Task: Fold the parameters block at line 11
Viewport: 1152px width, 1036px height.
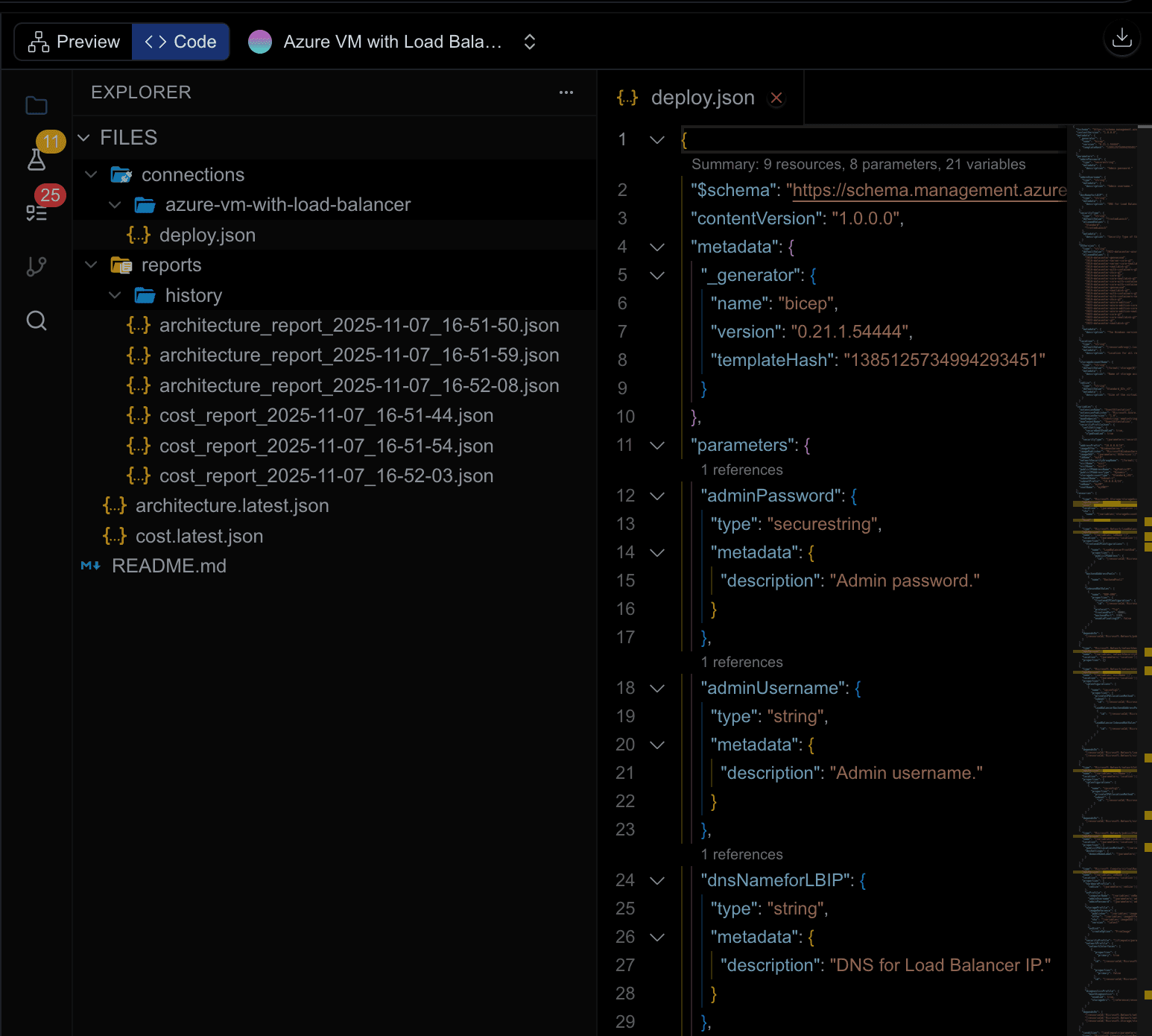Action: pos(657,445)
